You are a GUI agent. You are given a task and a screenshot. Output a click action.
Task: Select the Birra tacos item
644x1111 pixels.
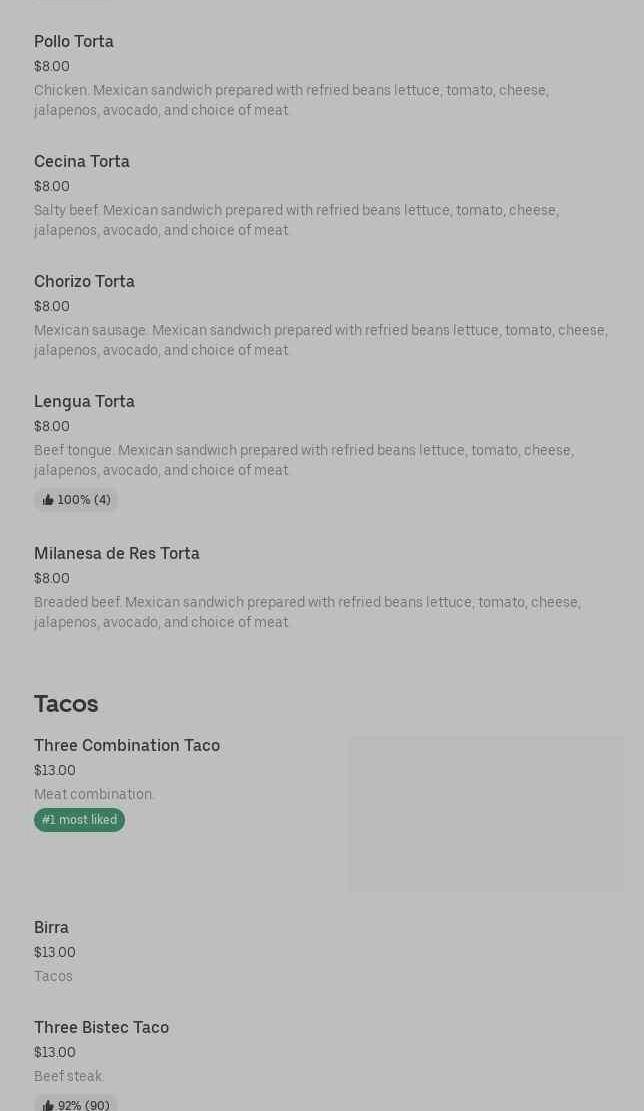pos(51,928)
